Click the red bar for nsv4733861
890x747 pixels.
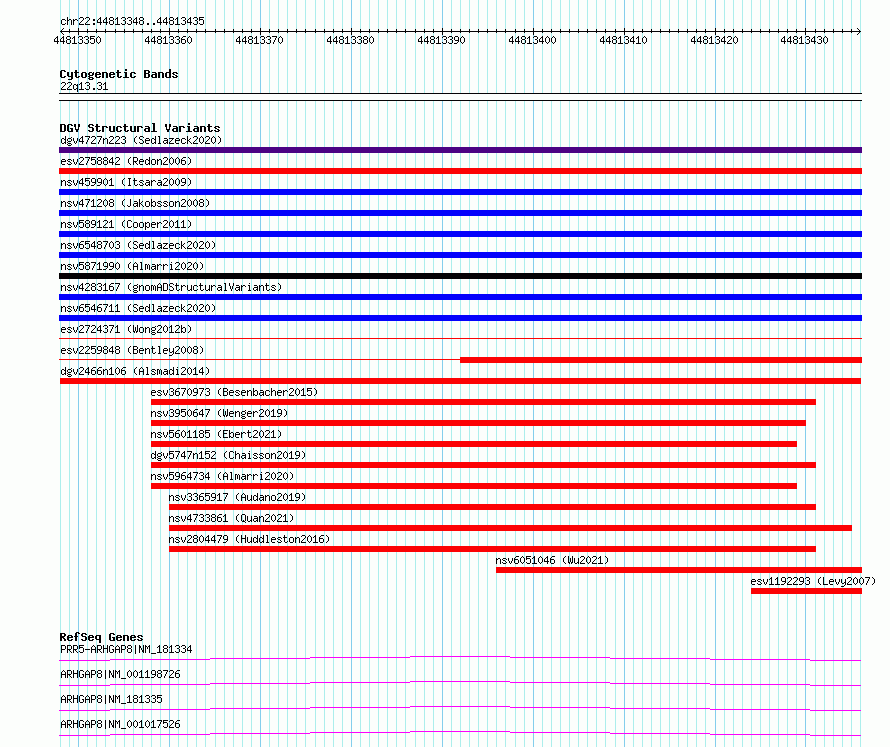[x=510, y=528]
